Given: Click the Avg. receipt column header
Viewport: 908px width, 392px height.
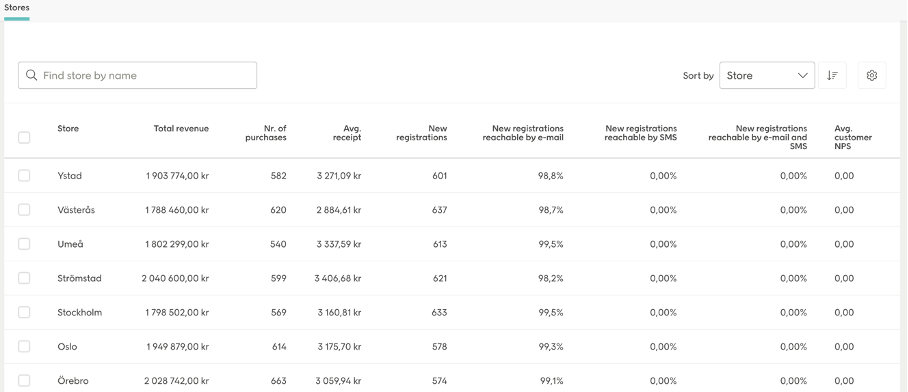Looking at the screenshot, I should point(346,133).
